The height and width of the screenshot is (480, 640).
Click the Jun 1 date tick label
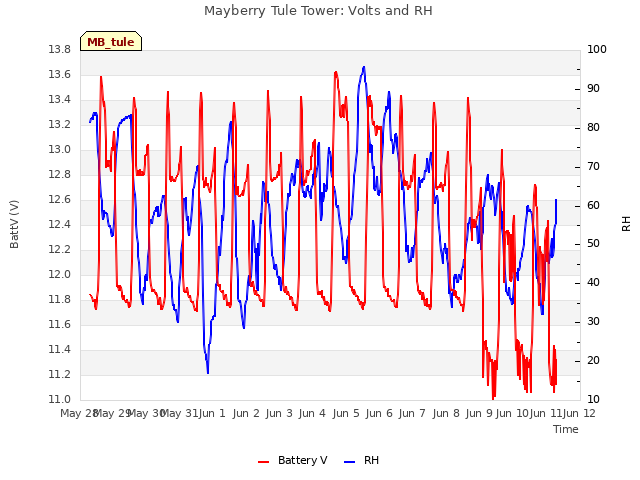click(x=212, y=413)
